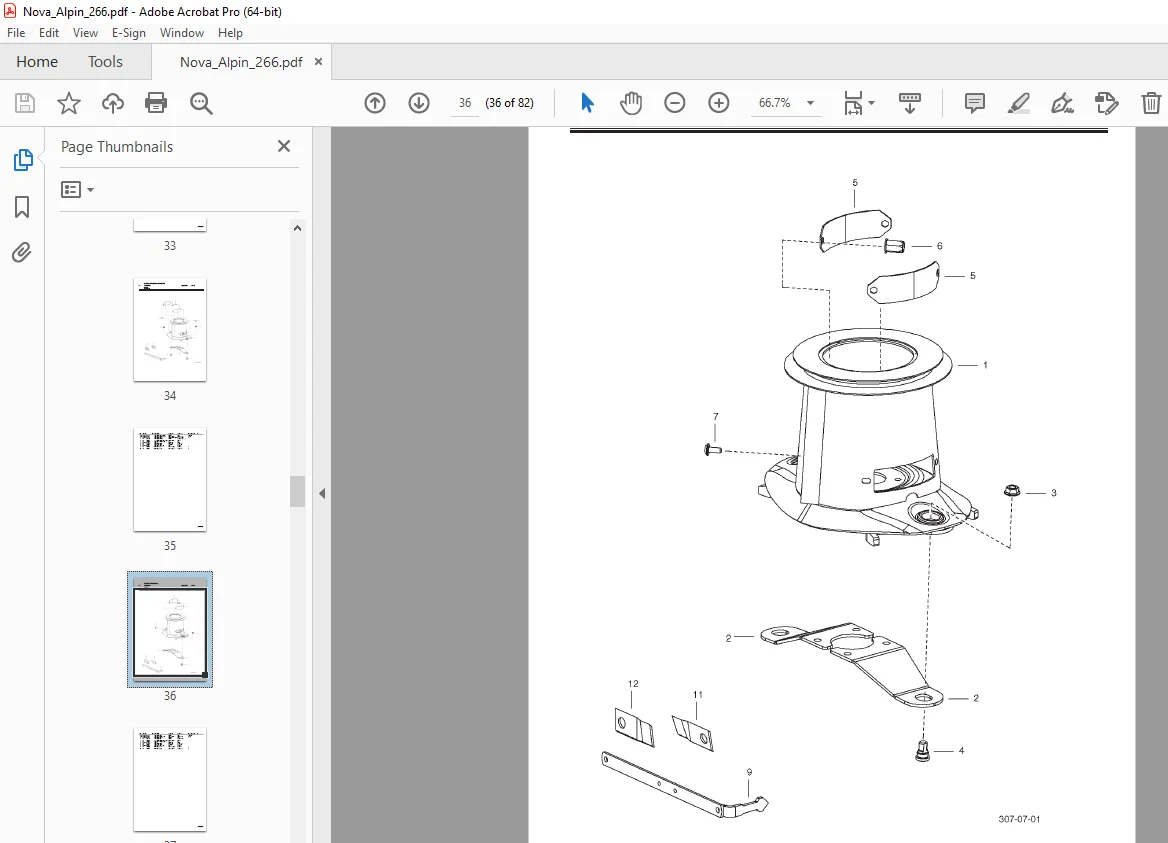Click thumbnail panel scroll up arrow
The image size is (1168, 843).
[297, 229]
